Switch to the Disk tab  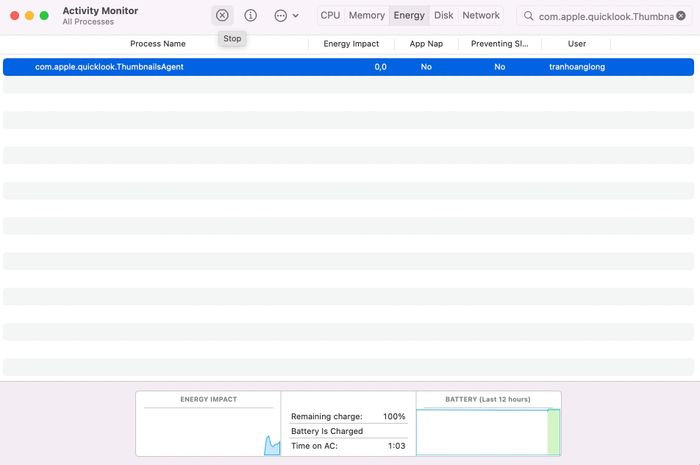click(443, 15)
